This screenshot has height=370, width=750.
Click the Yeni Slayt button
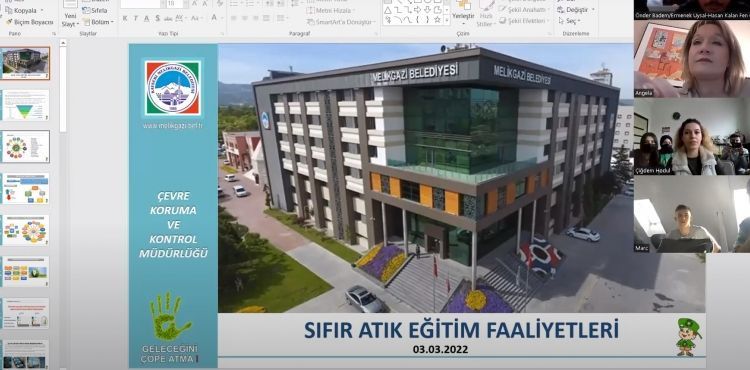click(x=70, y=15)
